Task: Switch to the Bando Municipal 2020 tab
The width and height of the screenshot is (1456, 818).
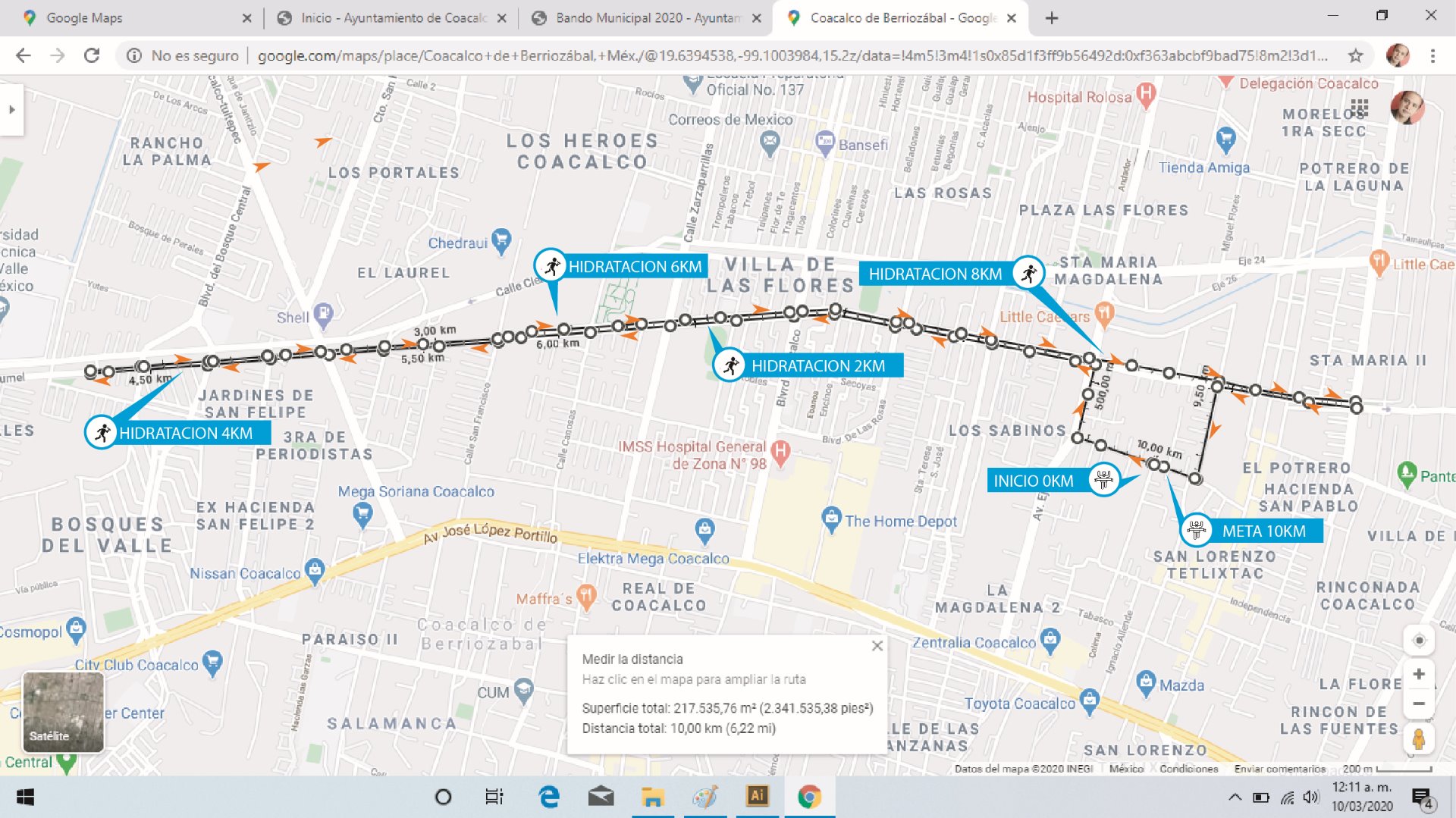Action: pyautogui.click(x=645, y=18)
